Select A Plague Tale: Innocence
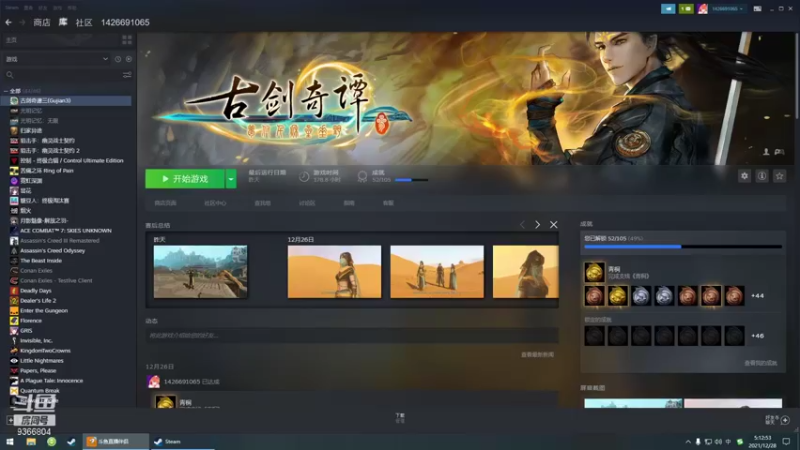The width and height of the screenshot is (800, 450). 52,381
